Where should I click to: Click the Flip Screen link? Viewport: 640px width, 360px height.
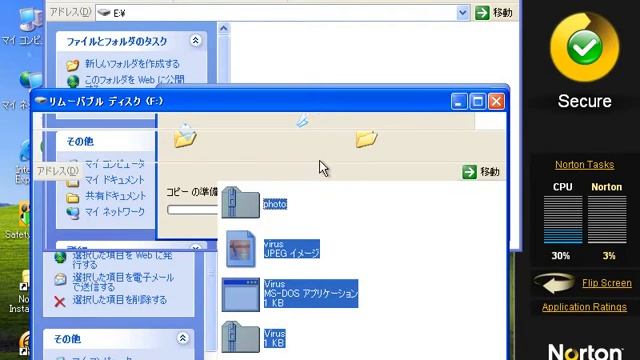(607, 283)
